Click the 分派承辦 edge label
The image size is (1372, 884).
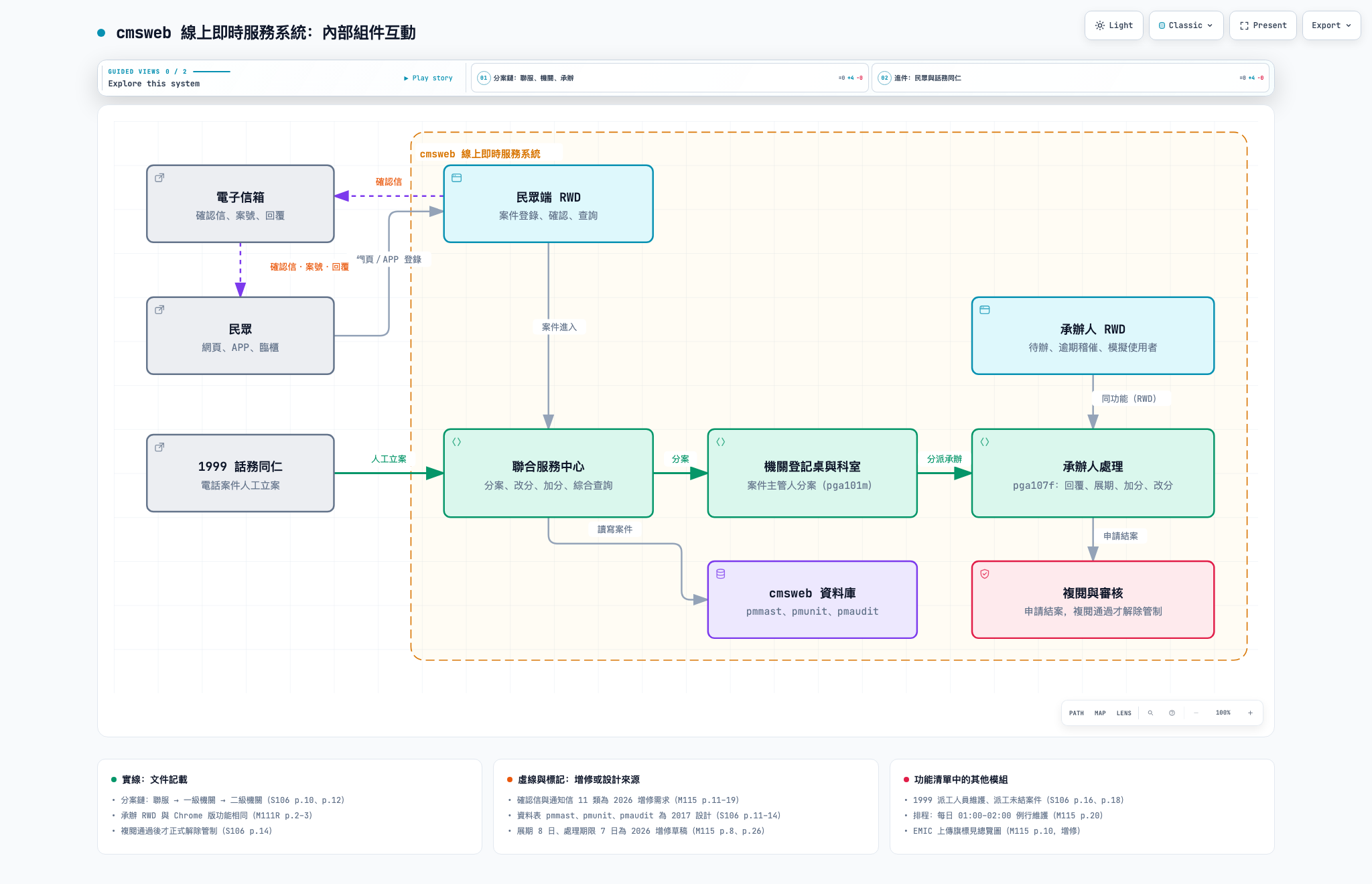coord(945,459)
